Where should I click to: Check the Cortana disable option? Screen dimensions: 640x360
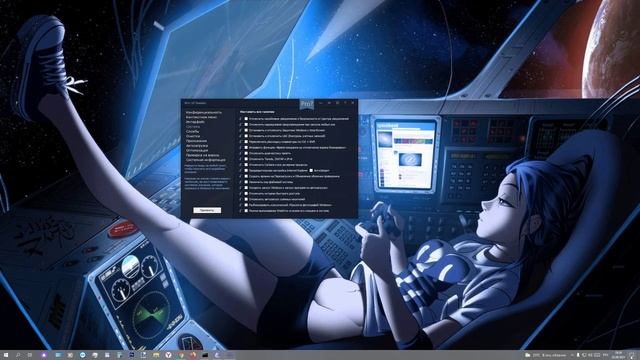coord(246,164)
